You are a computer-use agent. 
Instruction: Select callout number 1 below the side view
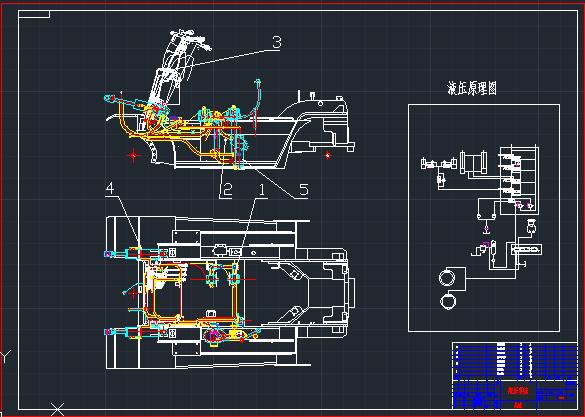[x=262, y=190]
